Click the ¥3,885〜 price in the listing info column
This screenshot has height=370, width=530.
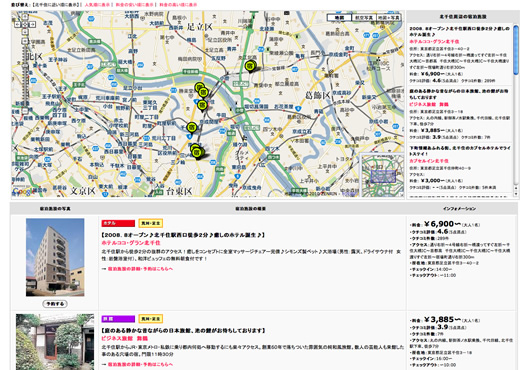tap(442, 320)
